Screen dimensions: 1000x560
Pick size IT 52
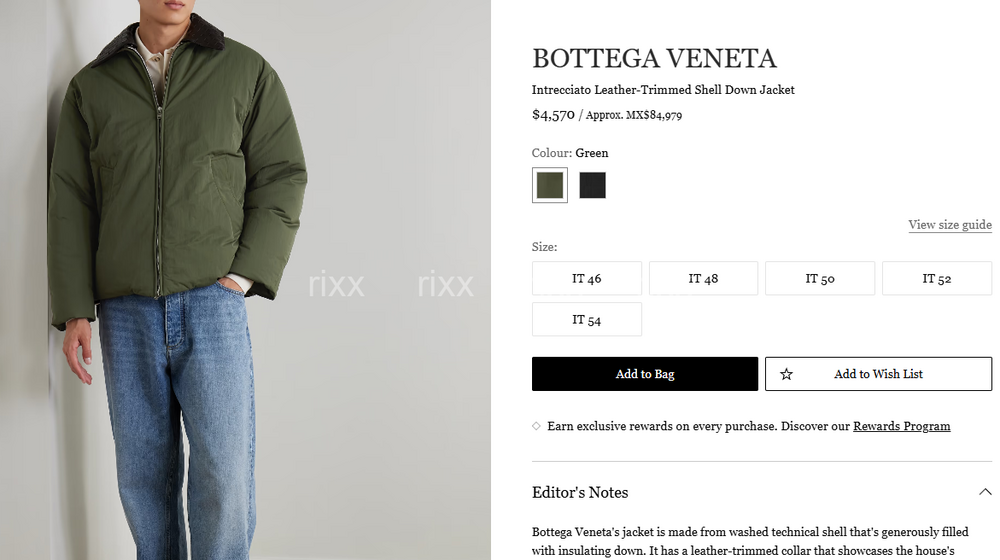click(937, 279)
